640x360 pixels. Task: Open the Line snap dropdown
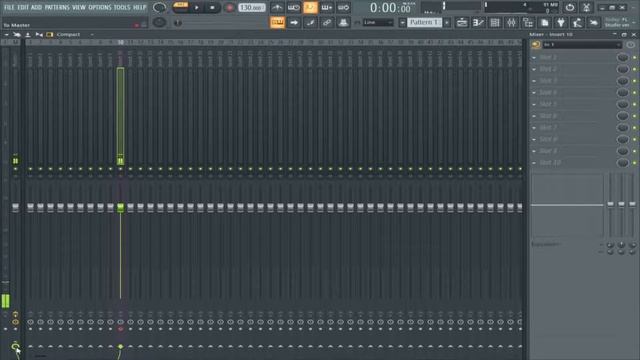click(378, 22)
